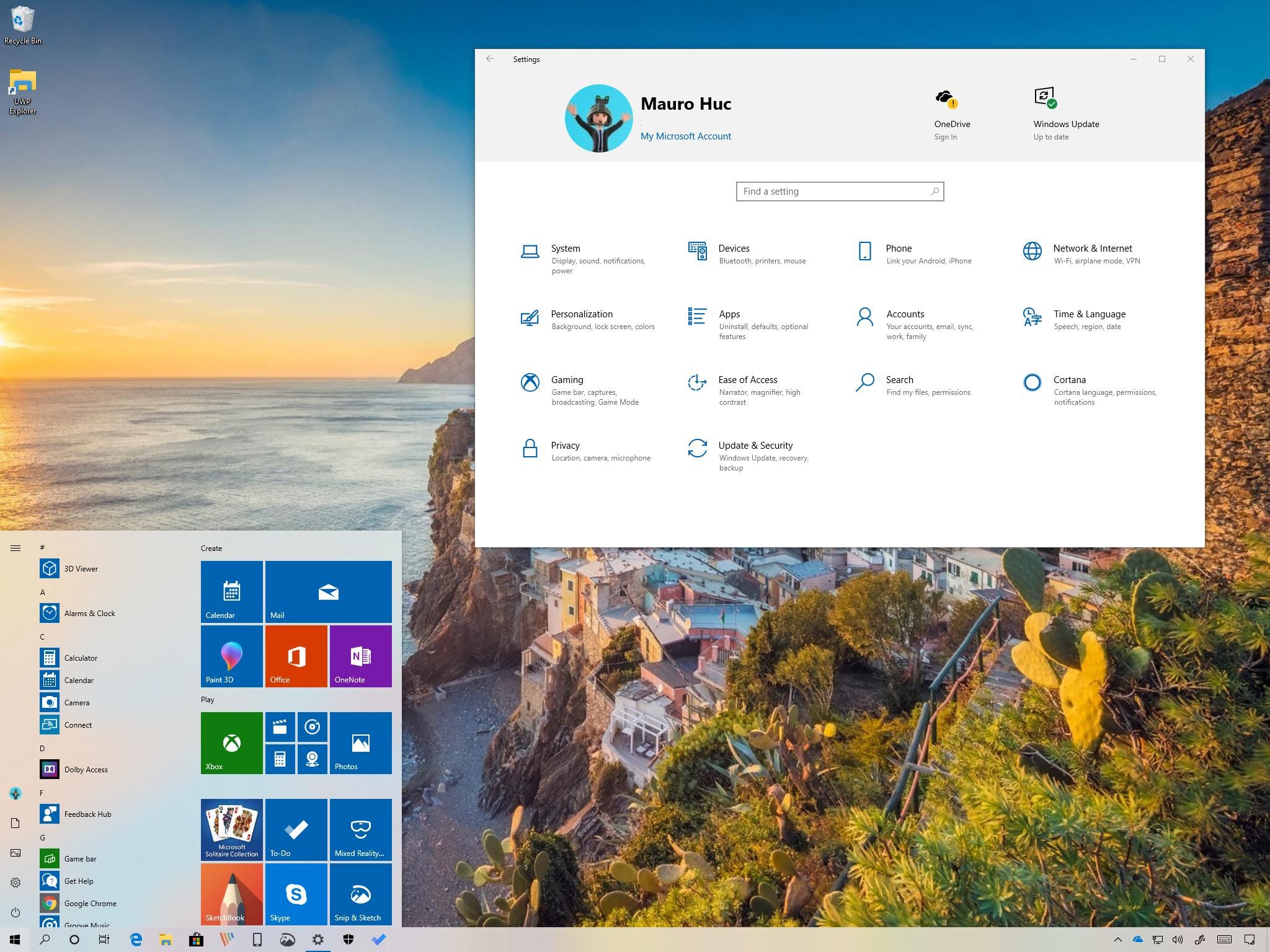Expand the Start menu hamburger sidebar
1270x952 pixels.
[16, 547]
